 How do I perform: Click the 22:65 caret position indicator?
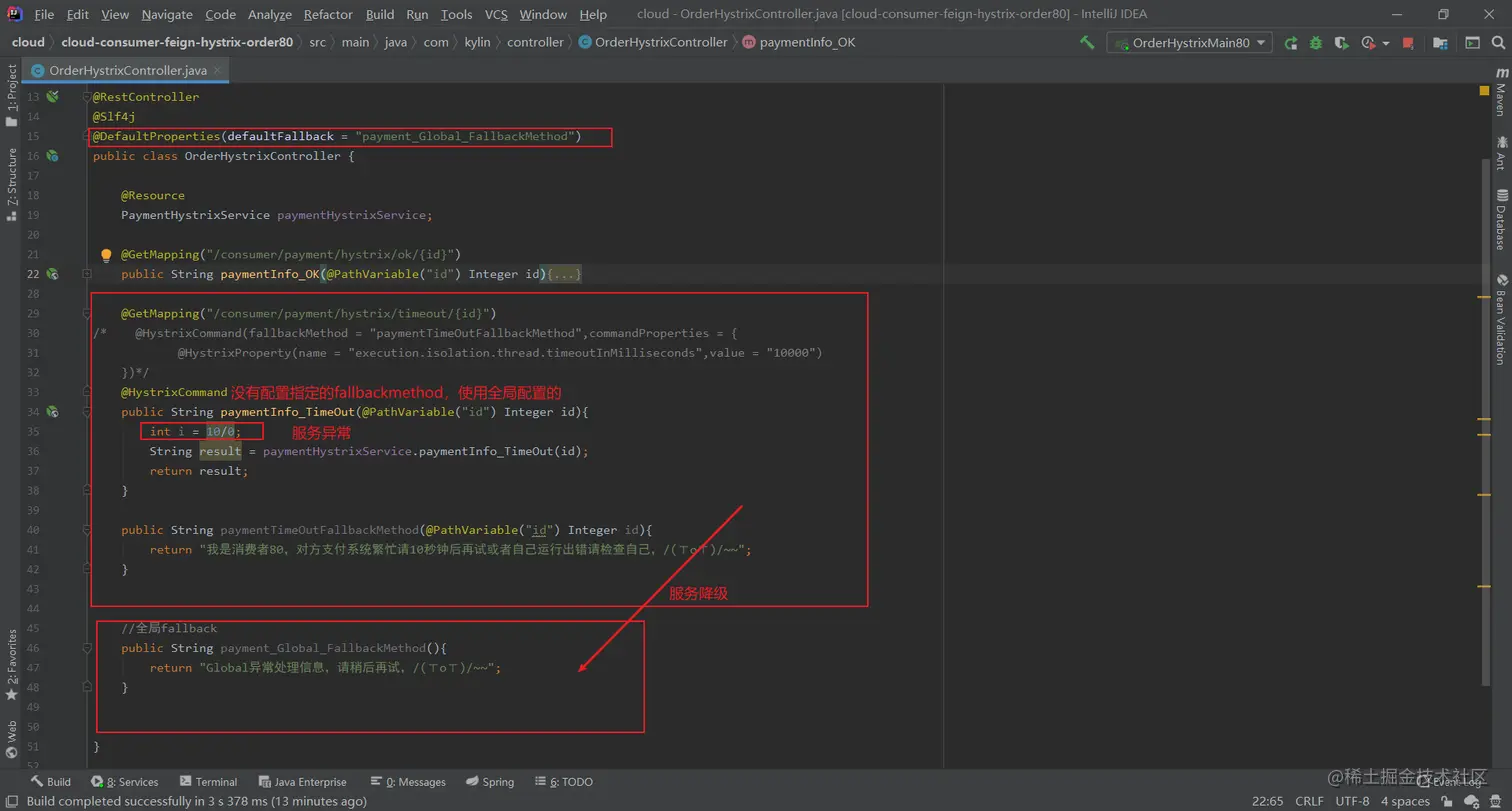click(1268, 801)
